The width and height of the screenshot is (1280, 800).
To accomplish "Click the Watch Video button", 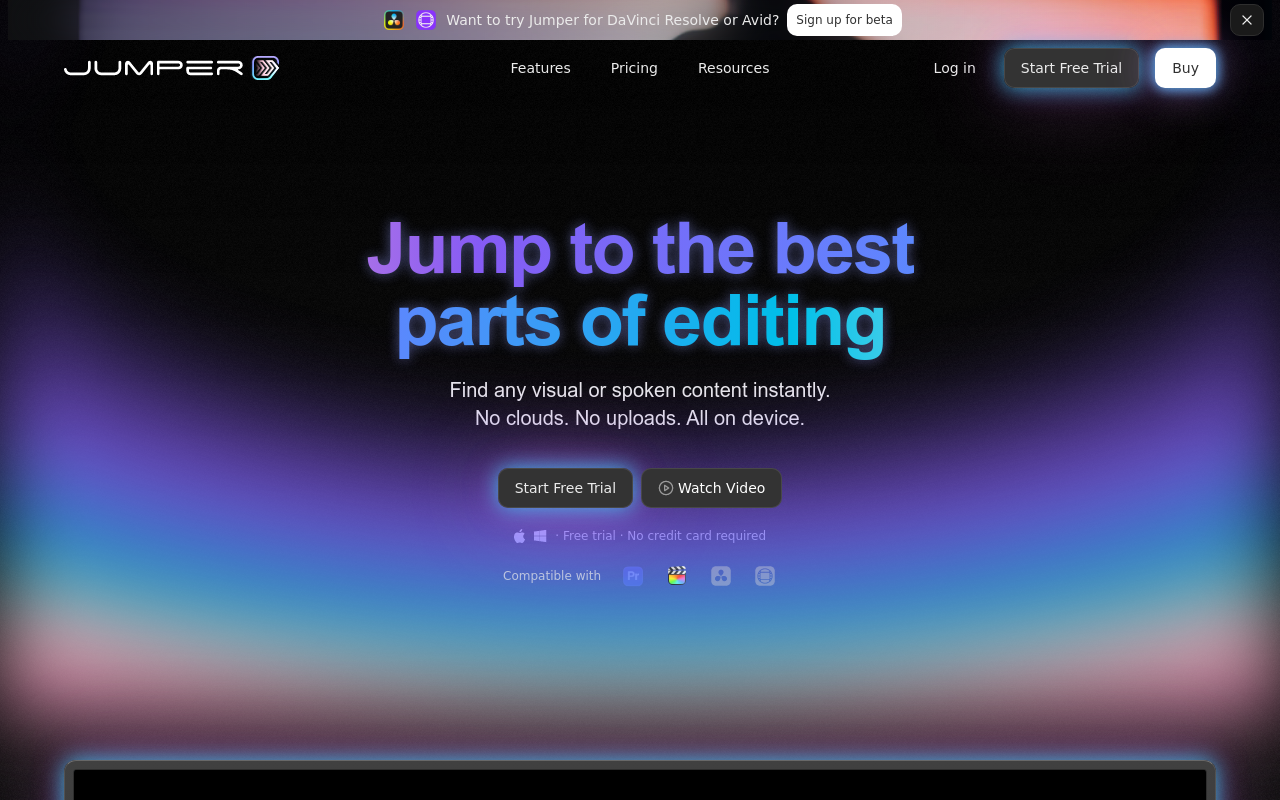I will [711, 488].
